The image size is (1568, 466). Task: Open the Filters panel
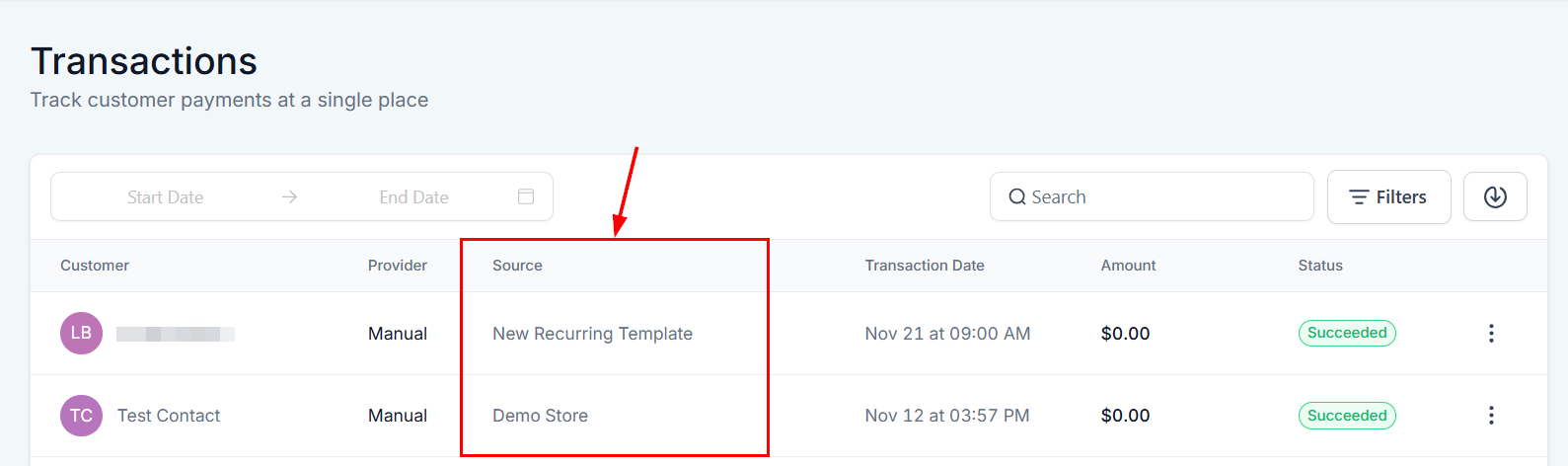pos(1388,197)
